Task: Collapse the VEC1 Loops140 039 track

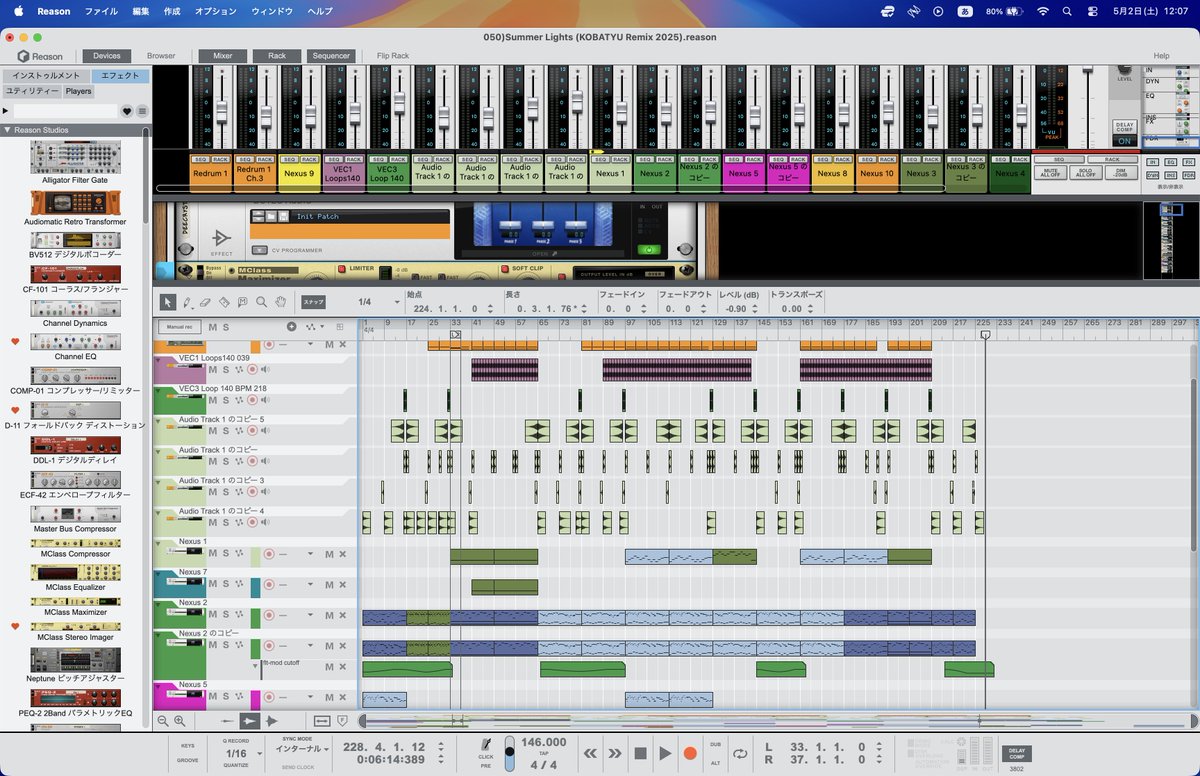Action: (x=158, y=358)
